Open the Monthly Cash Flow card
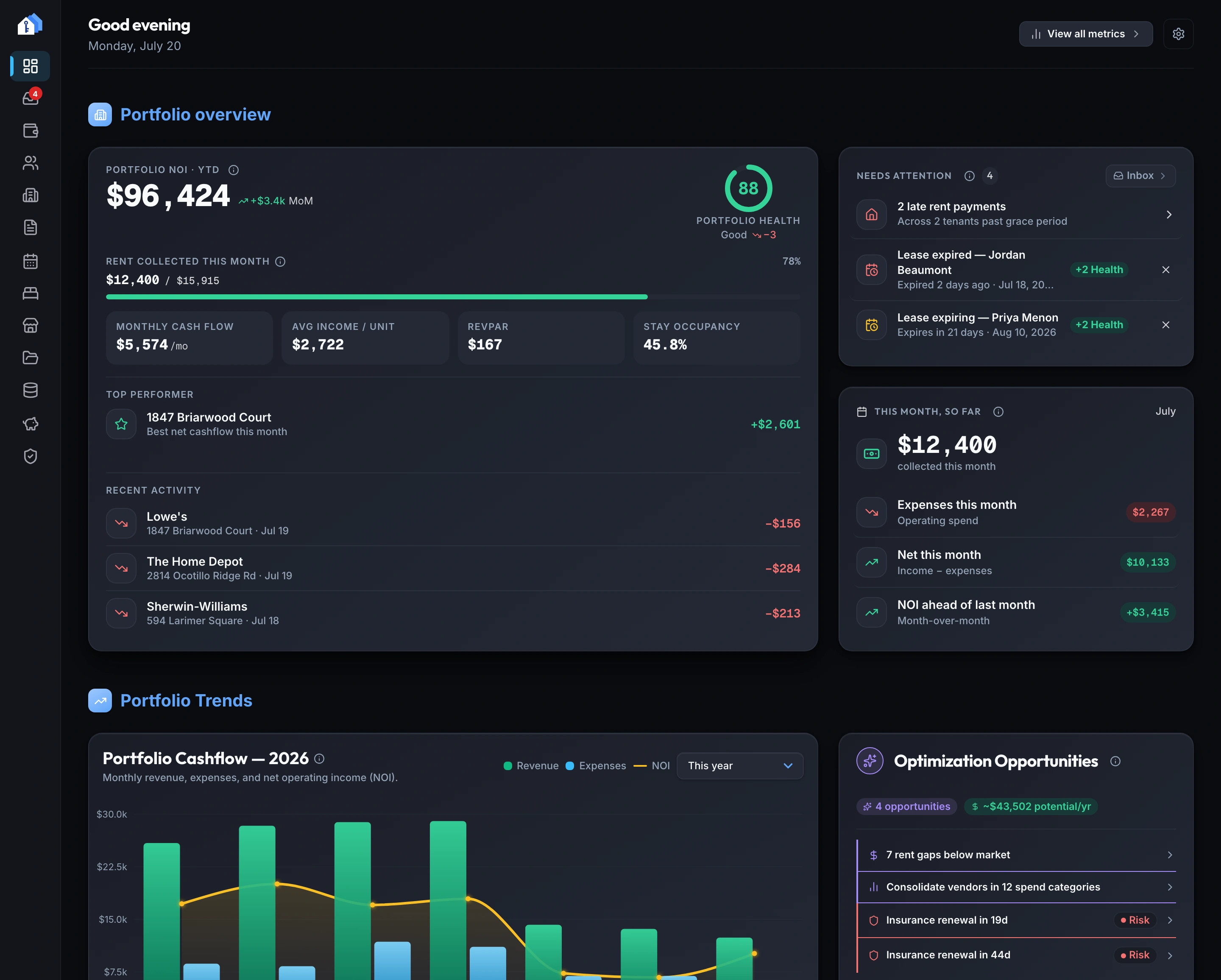Image resolution: width=1221 pixels, height=980 pixels. (189, 338)
